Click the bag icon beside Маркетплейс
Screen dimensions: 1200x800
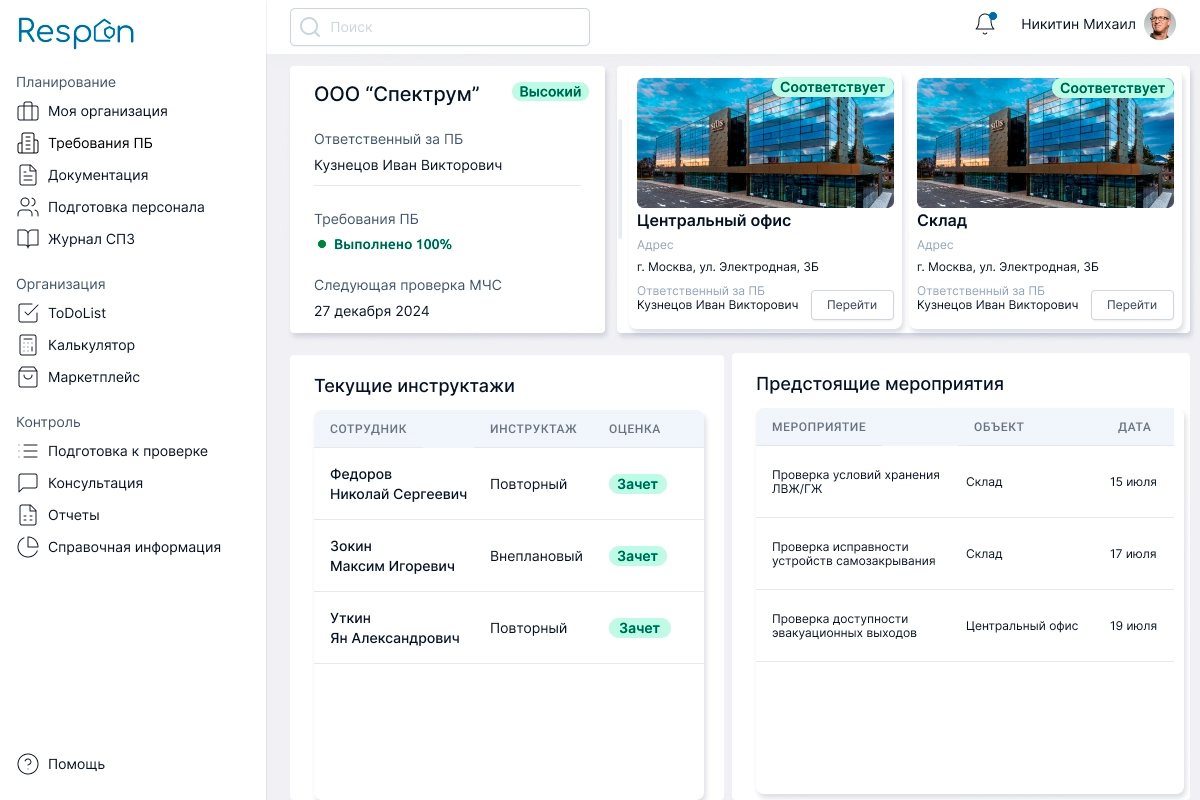pos(28,377)
